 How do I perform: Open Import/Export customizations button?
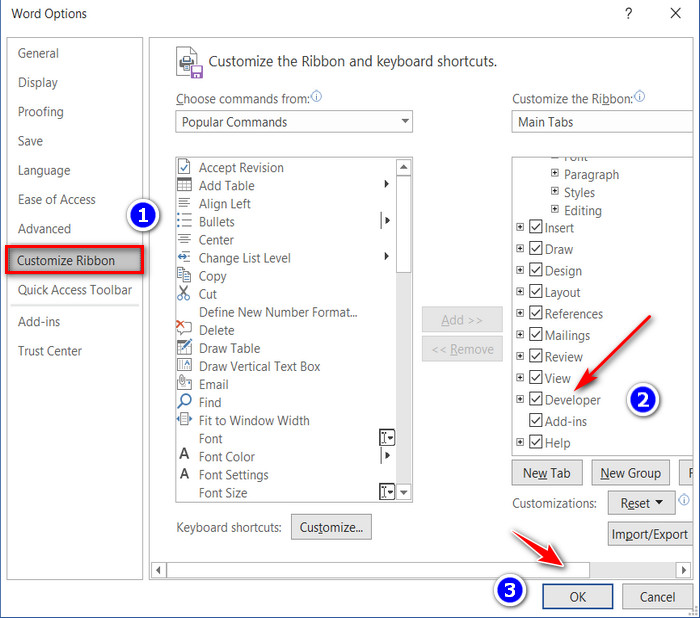[650, 534]
